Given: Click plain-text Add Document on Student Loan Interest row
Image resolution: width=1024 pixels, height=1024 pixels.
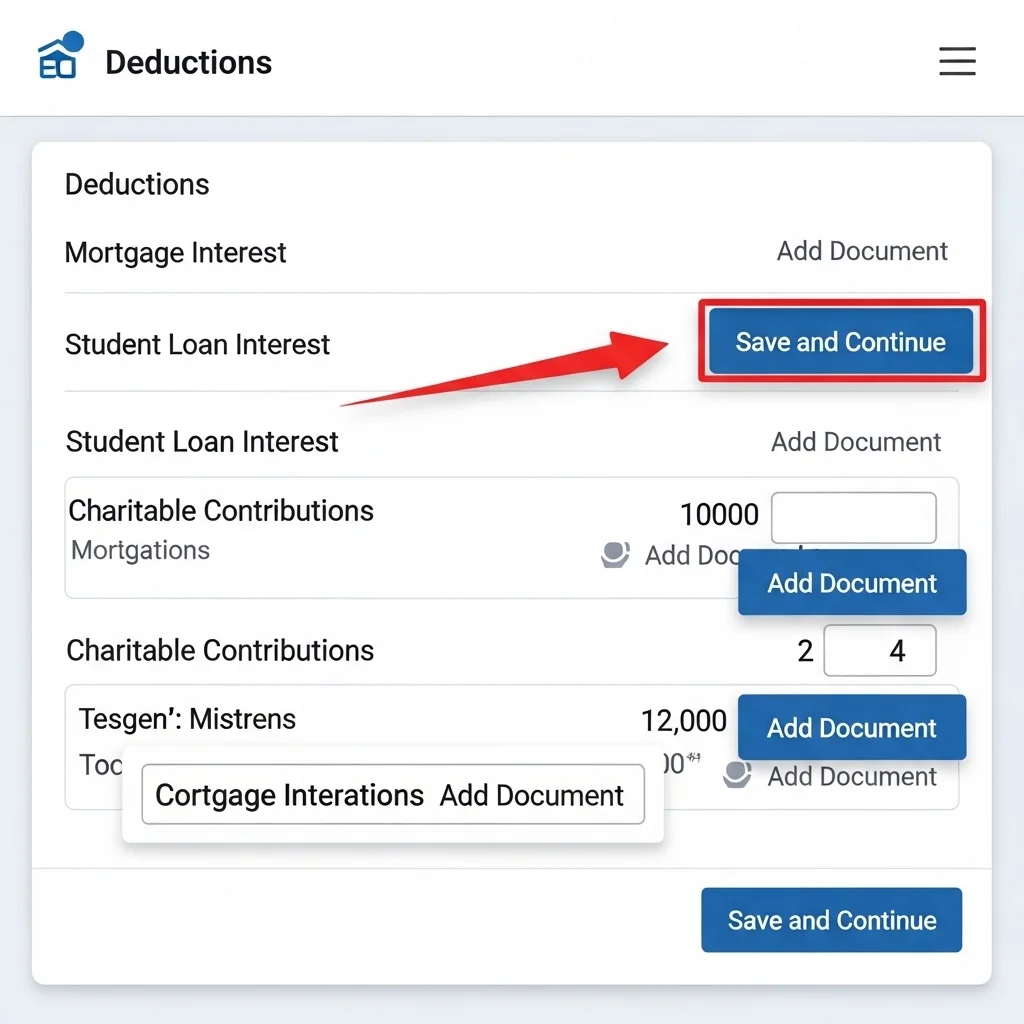Looking at the screenshot, I should (856, 442).
